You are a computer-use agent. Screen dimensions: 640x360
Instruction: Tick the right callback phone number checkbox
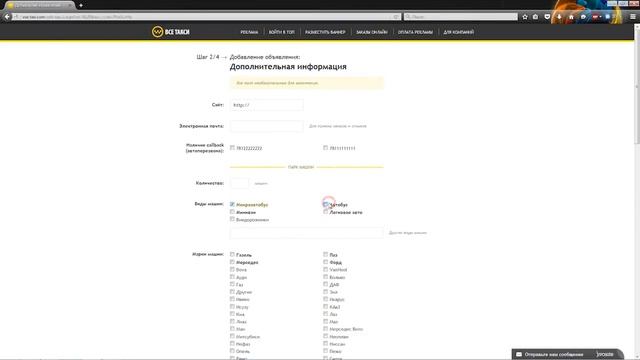[x=325, y=148]
